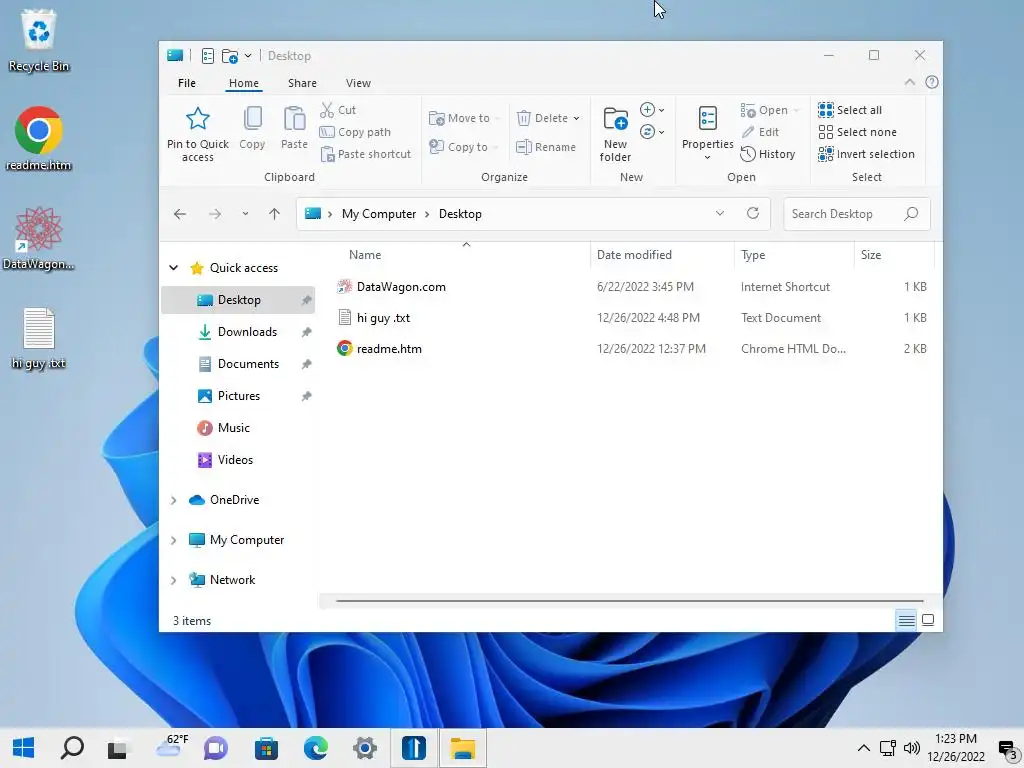
Task: Open the Delete dropdown arrow
Action: pos(577,118)
